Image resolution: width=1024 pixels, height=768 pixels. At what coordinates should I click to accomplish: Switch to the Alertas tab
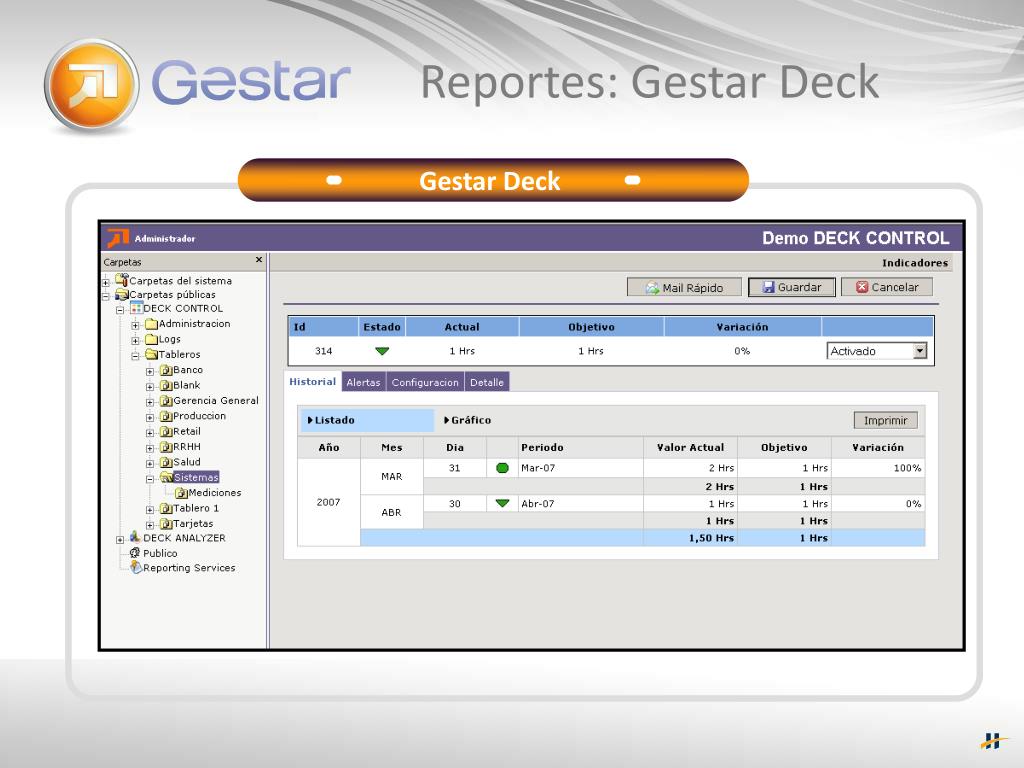pyautogui.click(x=363, y=382)
